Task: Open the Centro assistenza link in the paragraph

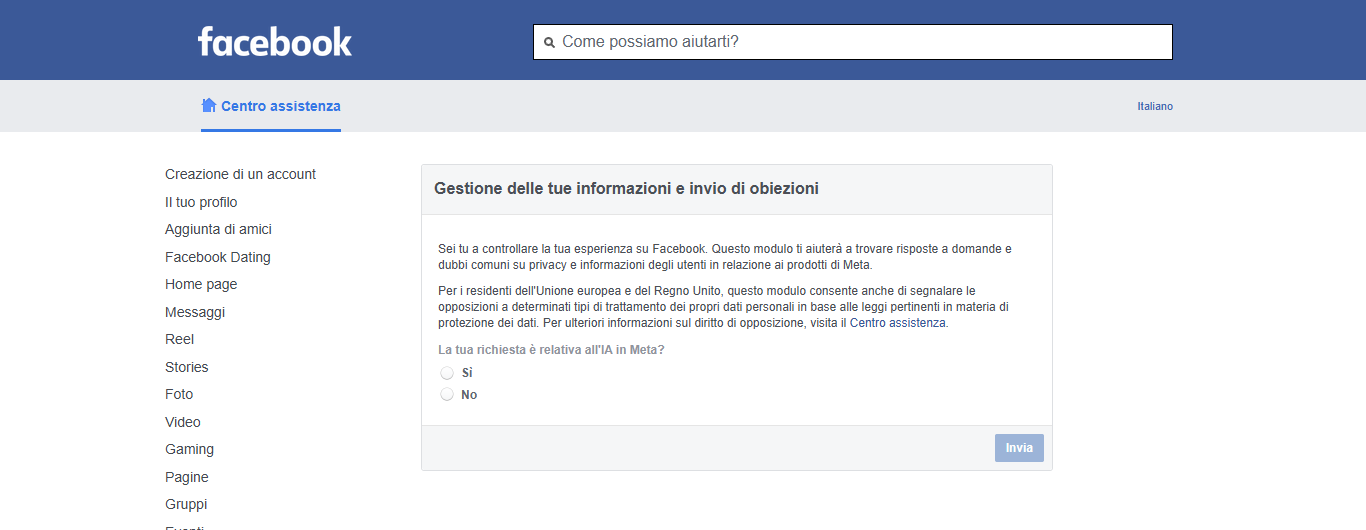Action: (897, 323)
